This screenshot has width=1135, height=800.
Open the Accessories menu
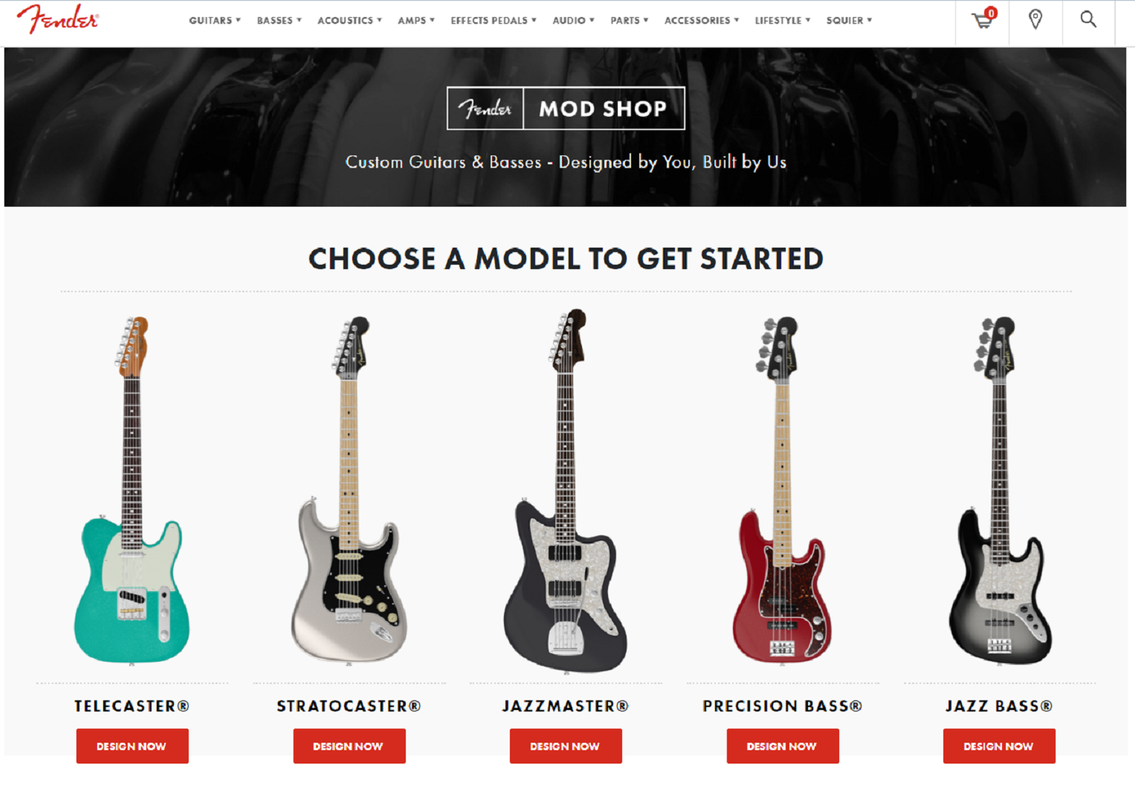[701, 20]
